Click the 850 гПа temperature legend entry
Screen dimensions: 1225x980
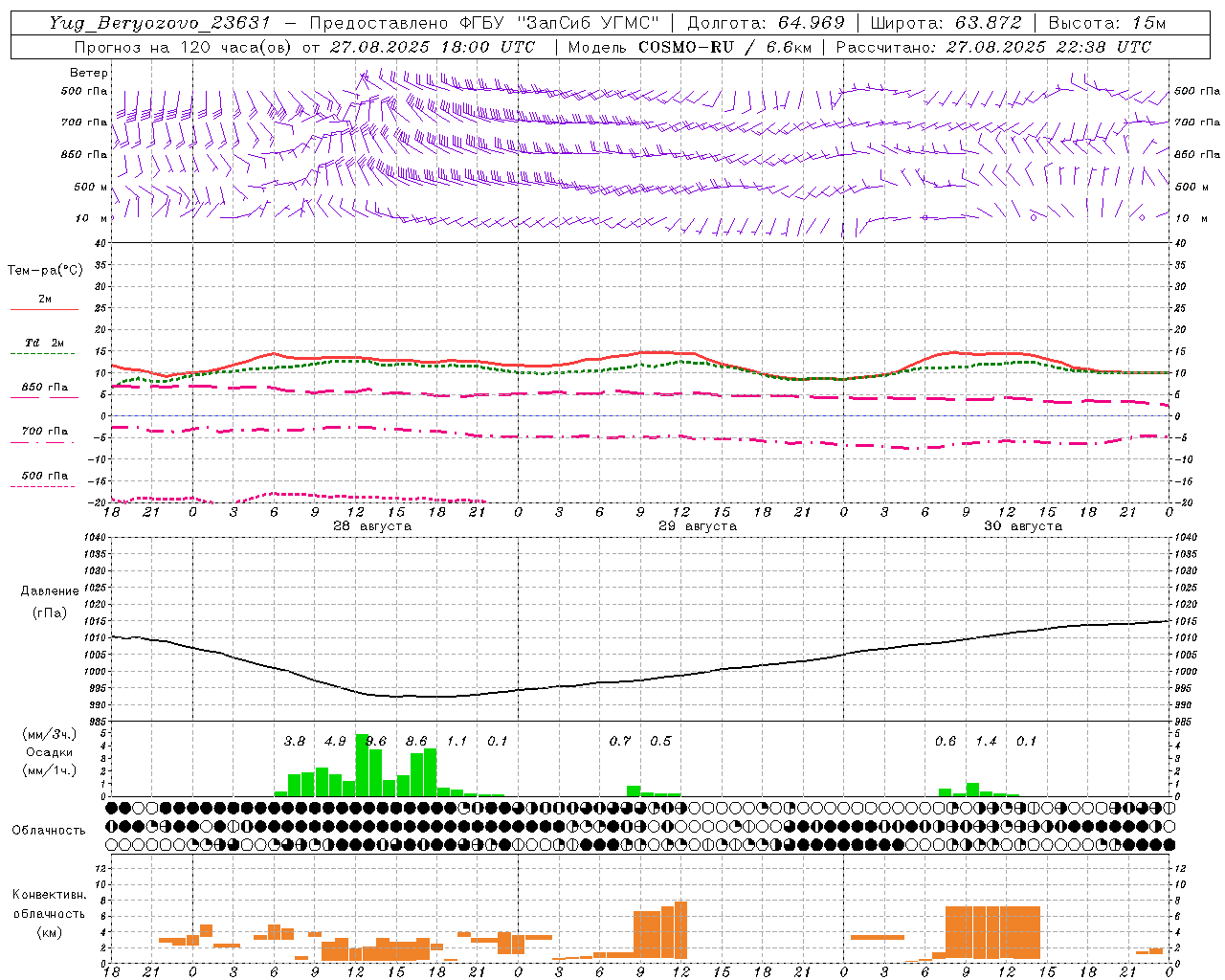[44, 388]
